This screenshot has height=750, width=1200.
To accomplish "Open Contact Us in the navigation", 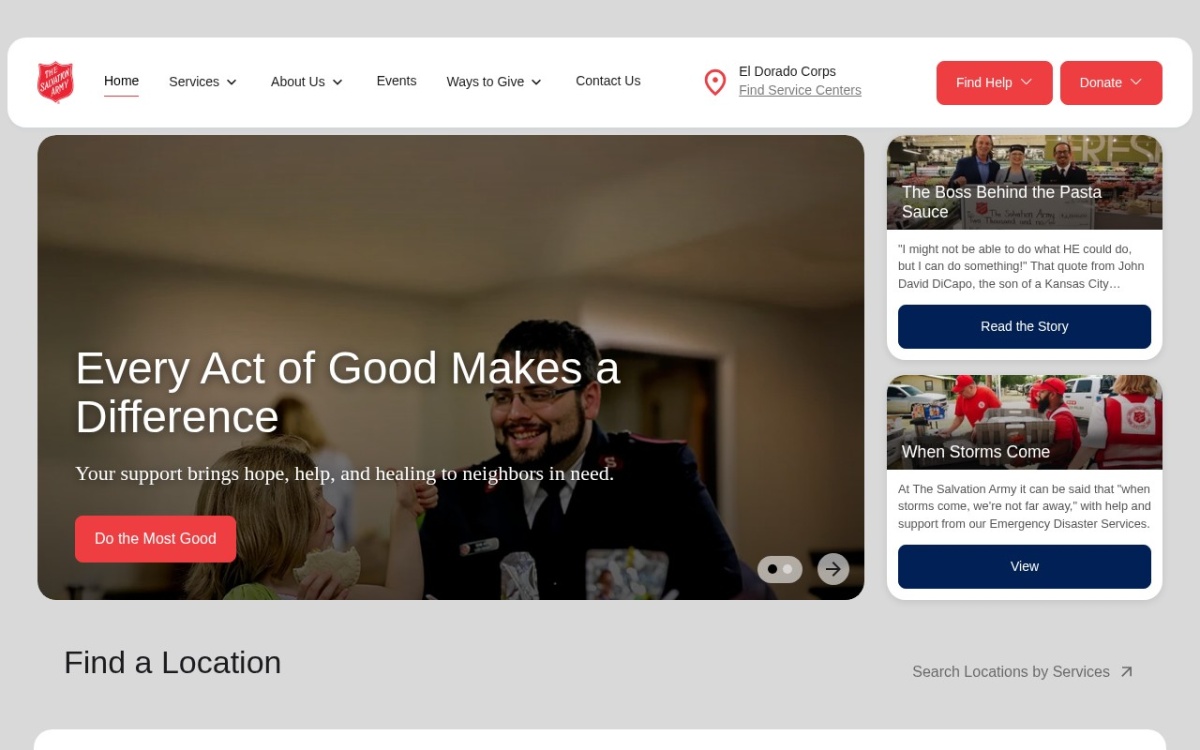I will tap(608, 81).
